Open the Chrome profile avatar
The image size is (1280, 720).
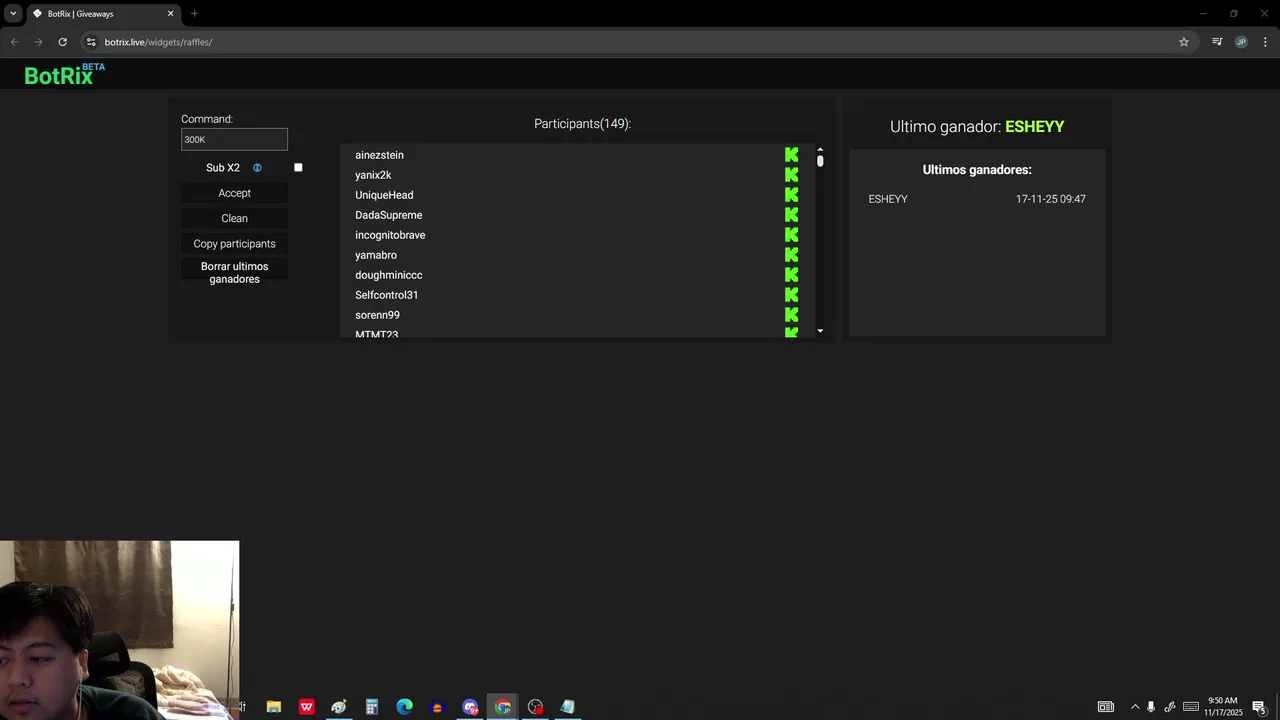[1241, 42]
